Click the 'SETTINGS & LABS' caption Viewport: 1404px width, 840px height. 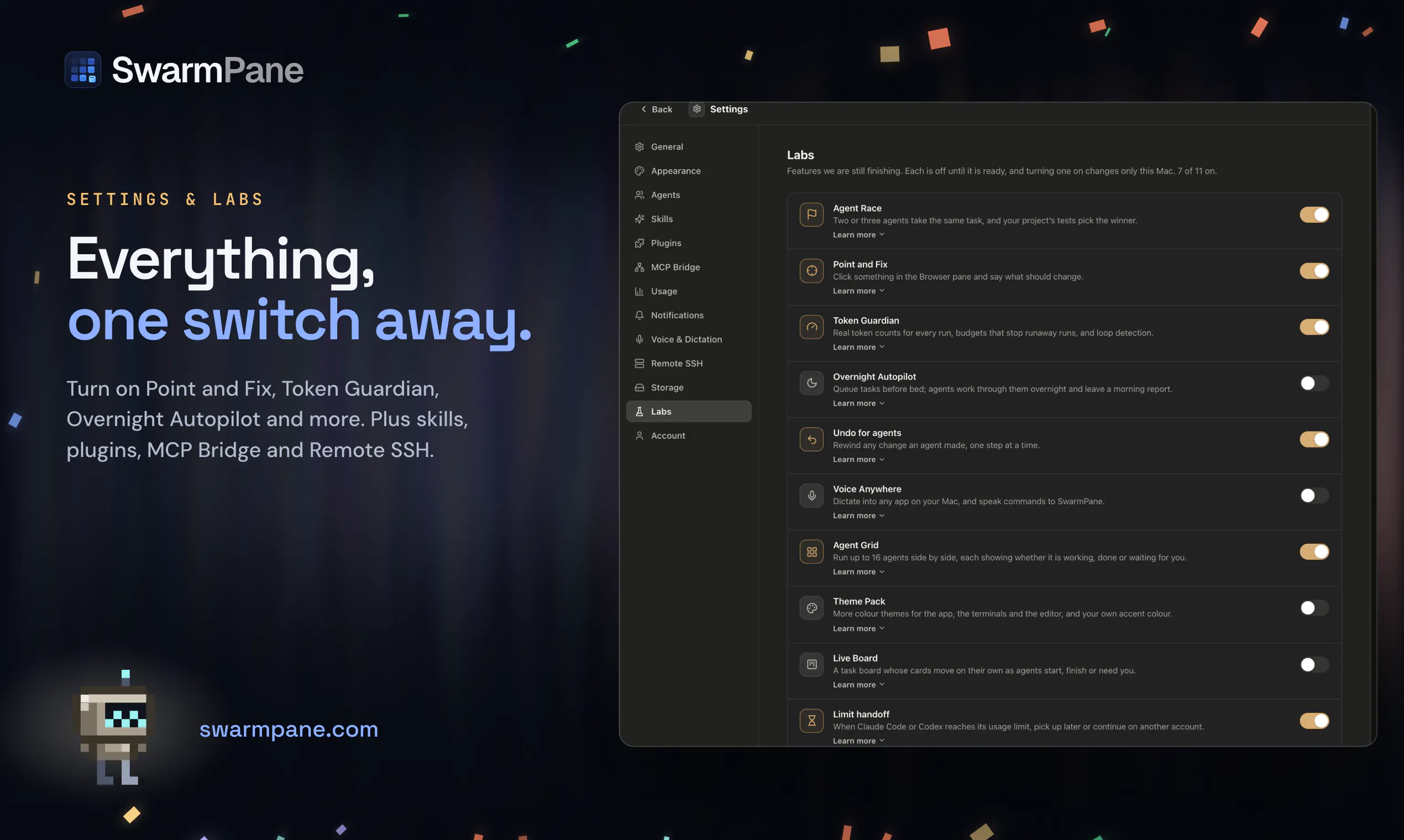pos(165,200)
